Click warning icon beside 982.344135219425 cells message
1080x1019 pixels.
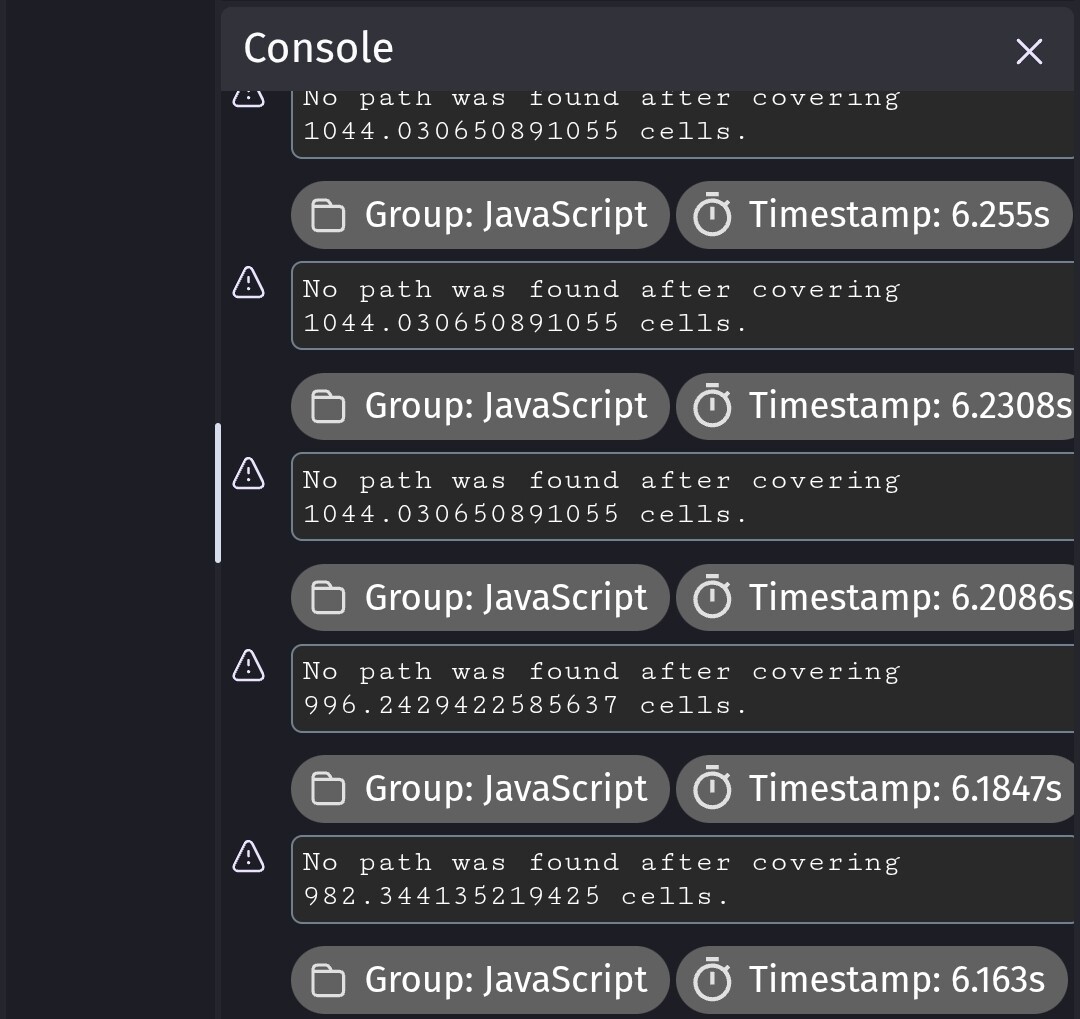tap(248, 856)
